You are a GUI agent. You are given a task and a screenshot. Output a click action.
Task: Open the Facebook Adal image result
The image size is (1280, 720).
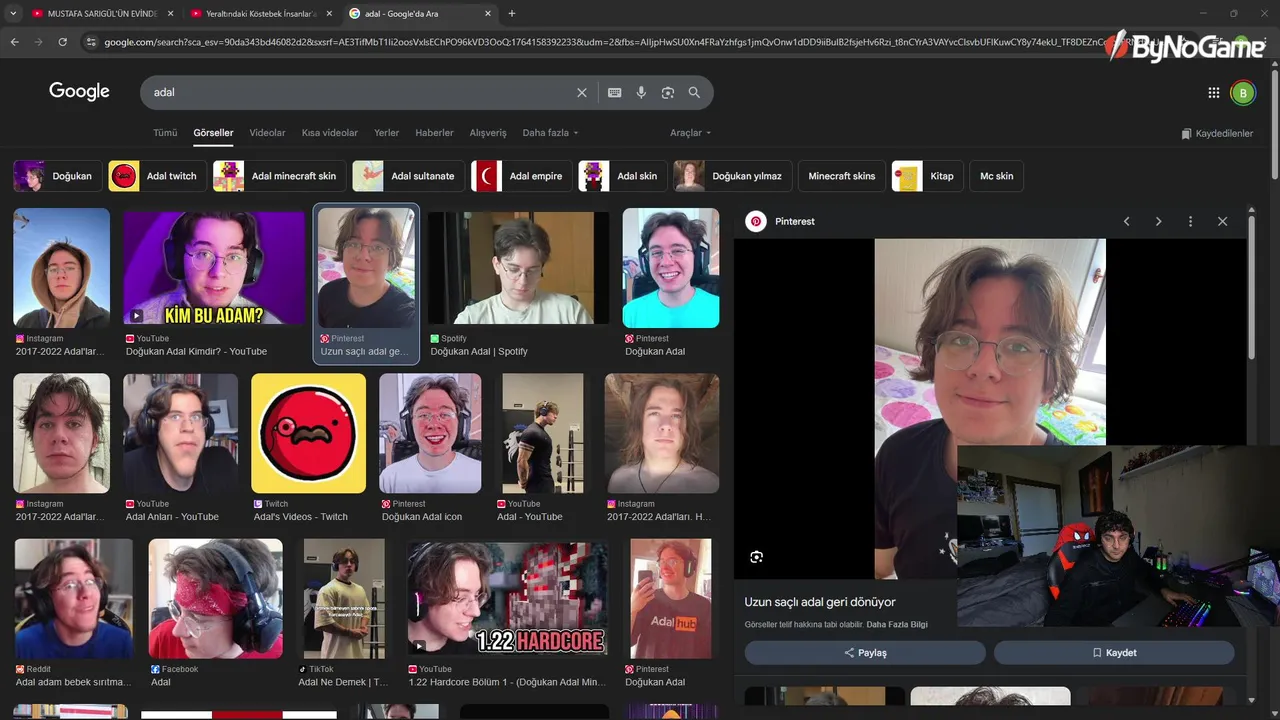[216, 598]
